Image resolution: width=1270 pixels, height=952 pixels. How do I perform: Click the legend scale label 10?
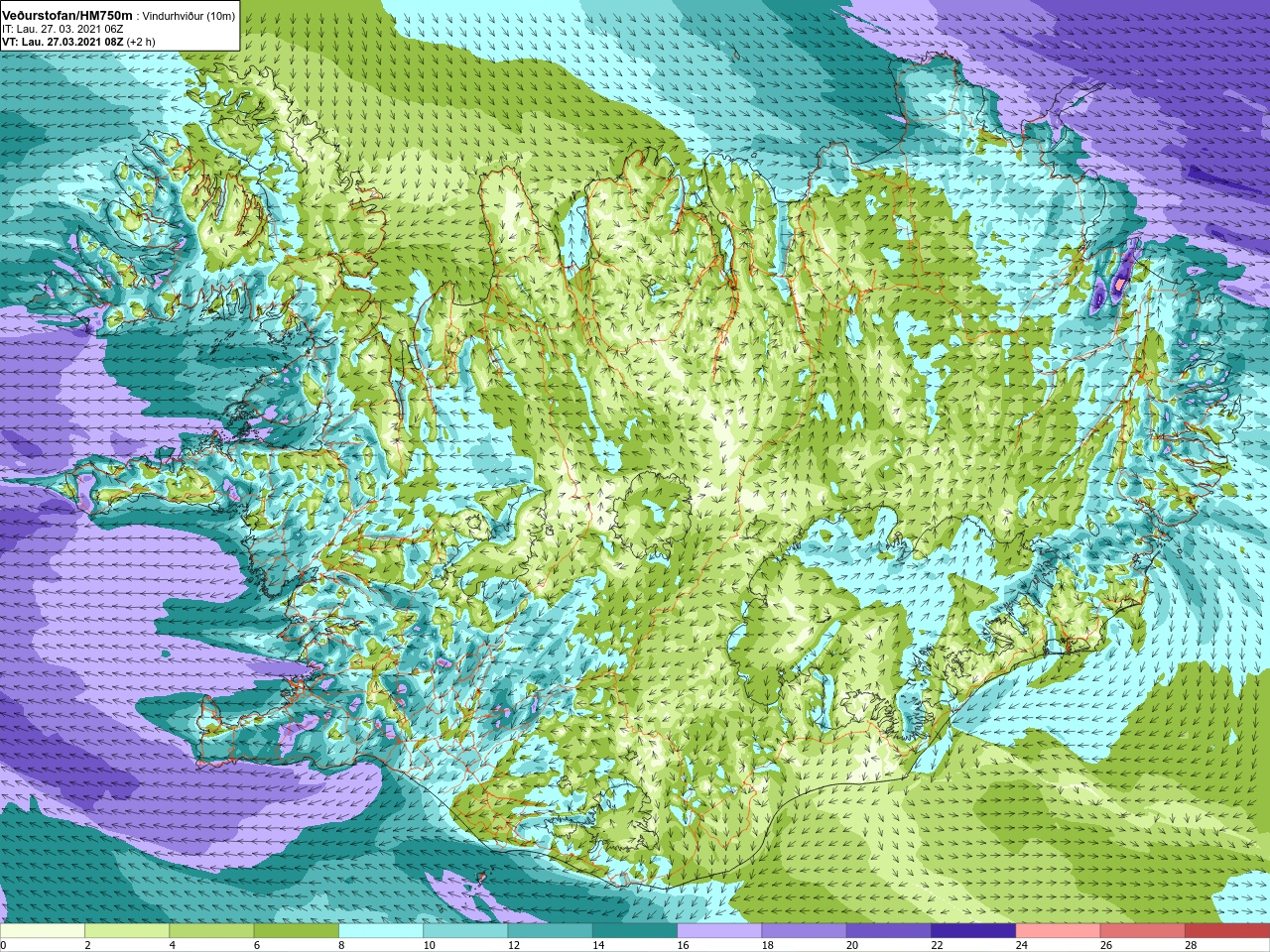point(429,945)
